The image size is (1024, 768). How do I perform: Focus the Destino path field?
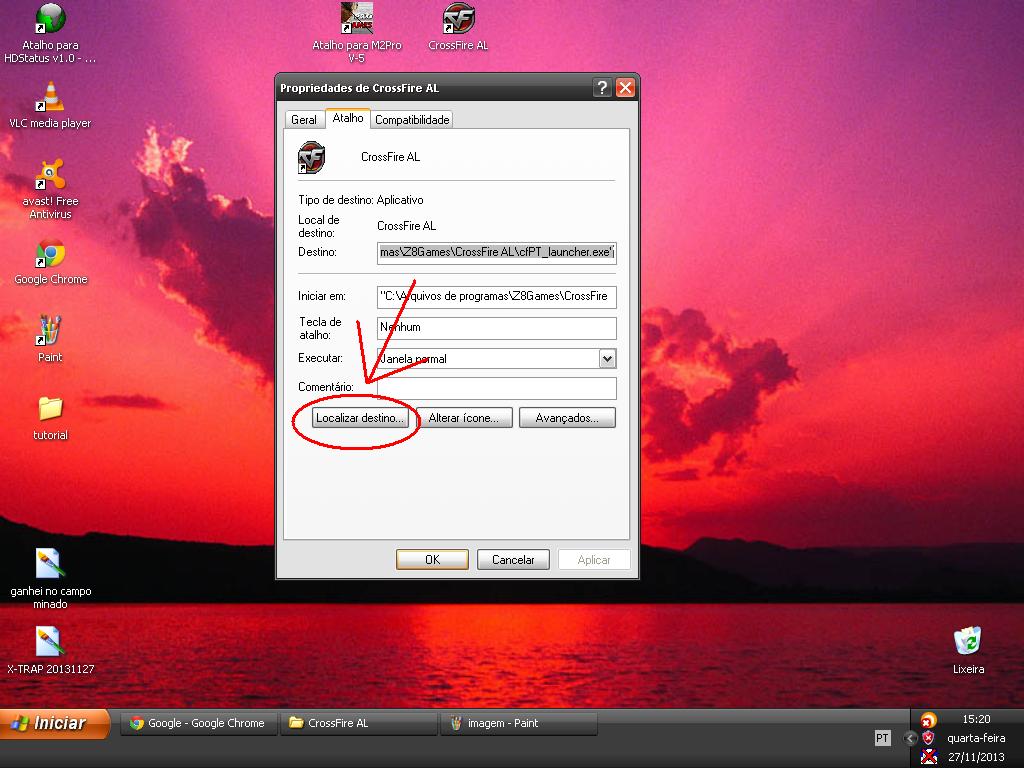point(497,253)
